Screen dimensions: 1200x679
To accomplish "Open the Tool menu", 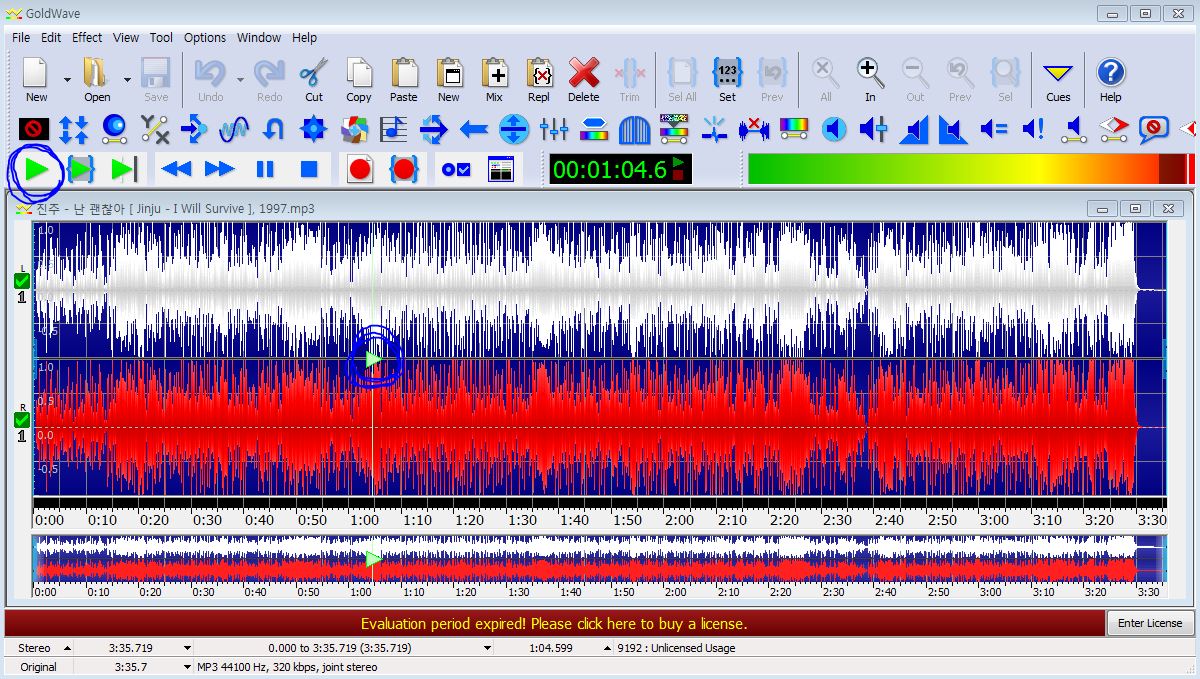I will pyautogui.click(x=161, y=37).
